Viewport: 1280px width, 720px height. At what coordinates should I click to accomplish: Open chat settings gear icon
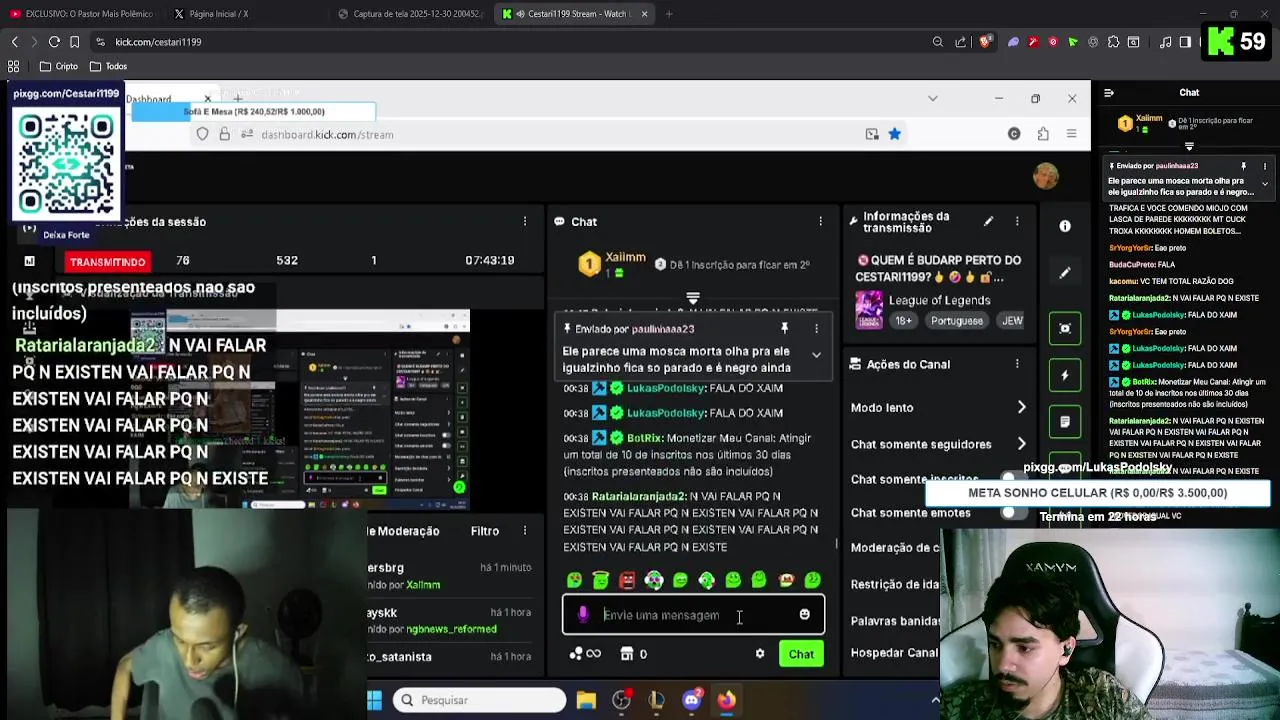coord(760,654)
